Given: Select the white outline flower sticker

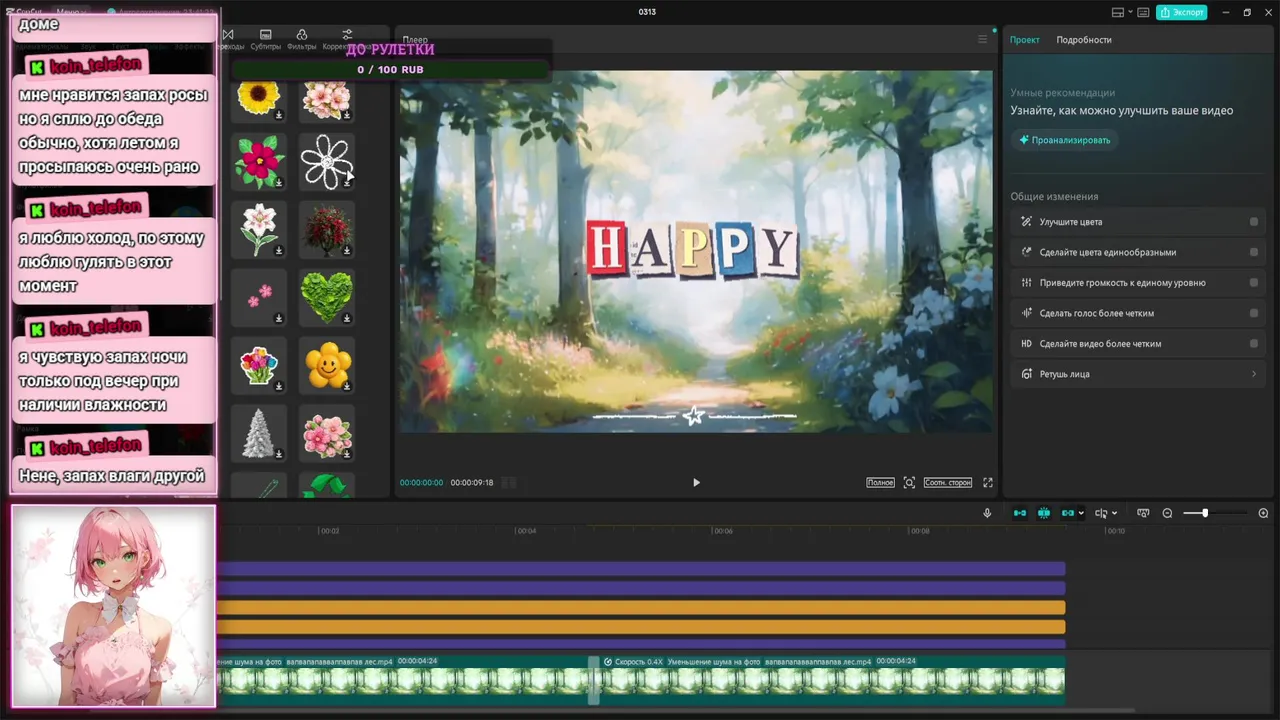Looking at the screenshot, I should 327,160.
